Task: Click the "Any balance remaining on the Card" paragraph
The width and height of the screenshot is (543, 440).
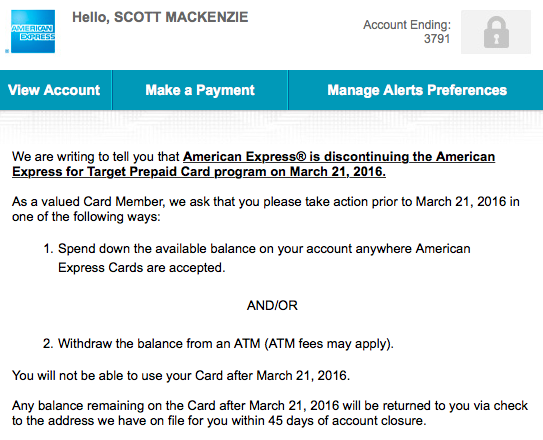Action: coord(270,413)
